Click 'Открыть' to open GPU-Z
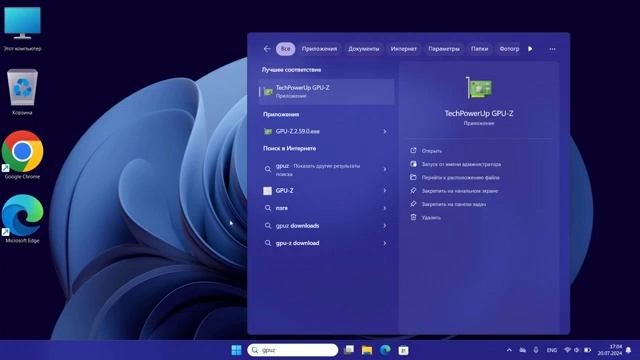Viewport: 640px width, 360px height. [427, 151]
